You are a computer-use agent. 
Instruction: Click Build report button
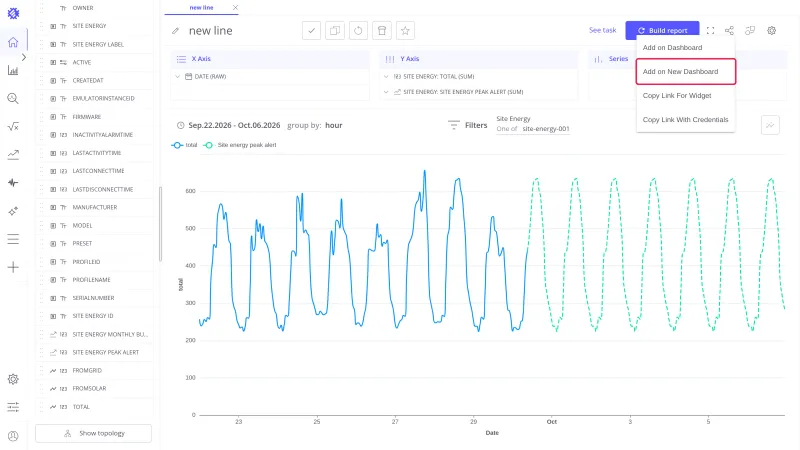pyautogui.click(x=662, y=31)
